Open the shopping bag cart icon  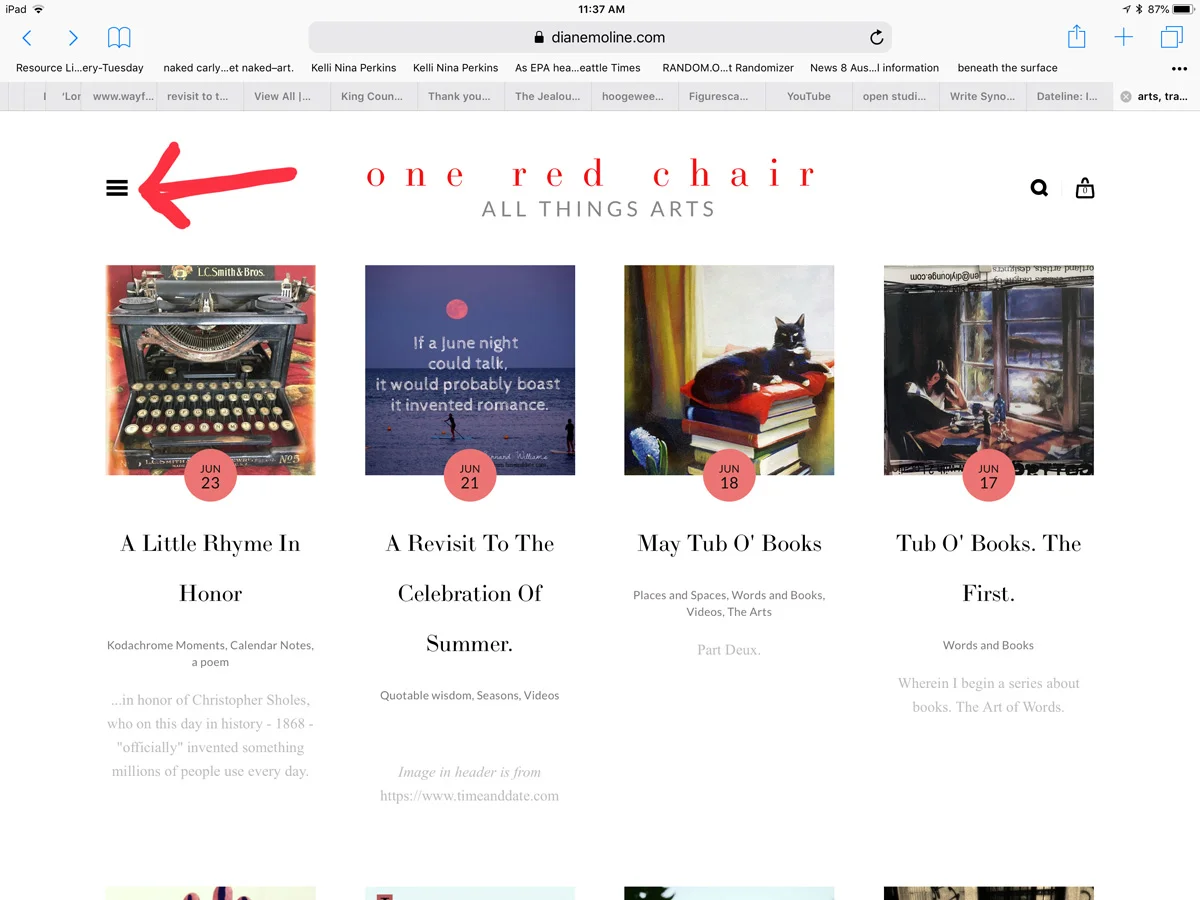click(1085, 188)
